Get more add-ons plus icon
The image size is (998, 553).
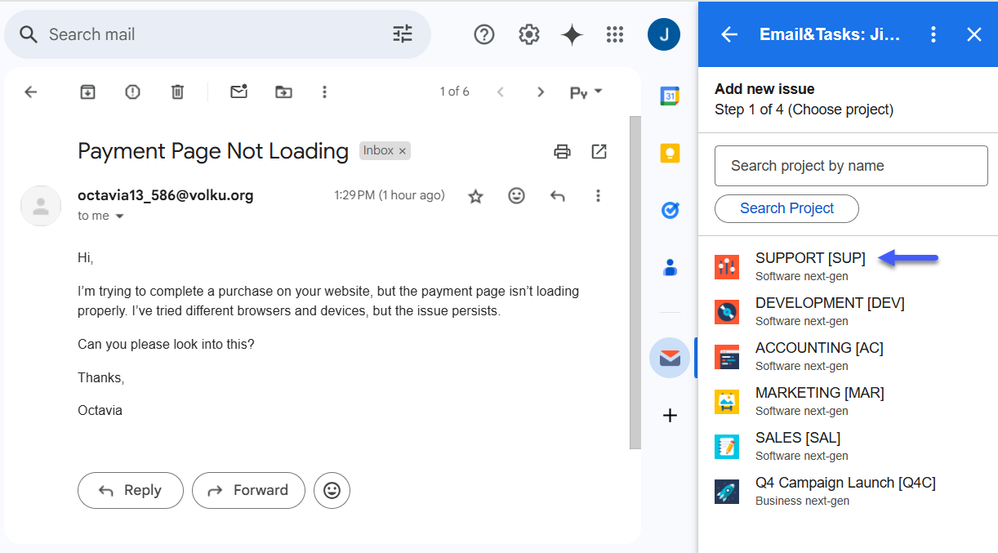point(670,416)
